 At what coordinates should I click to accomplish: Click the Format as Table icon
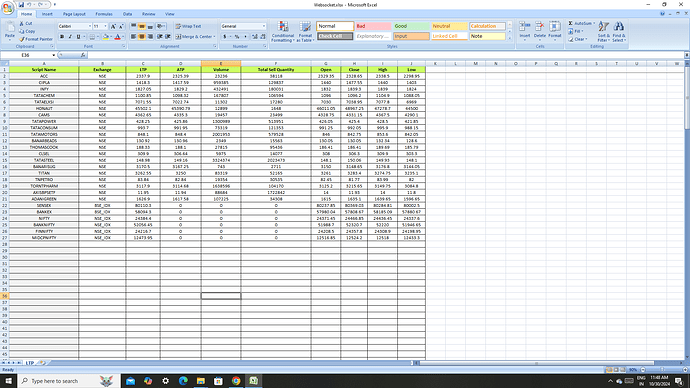click(x=305, y=27)
